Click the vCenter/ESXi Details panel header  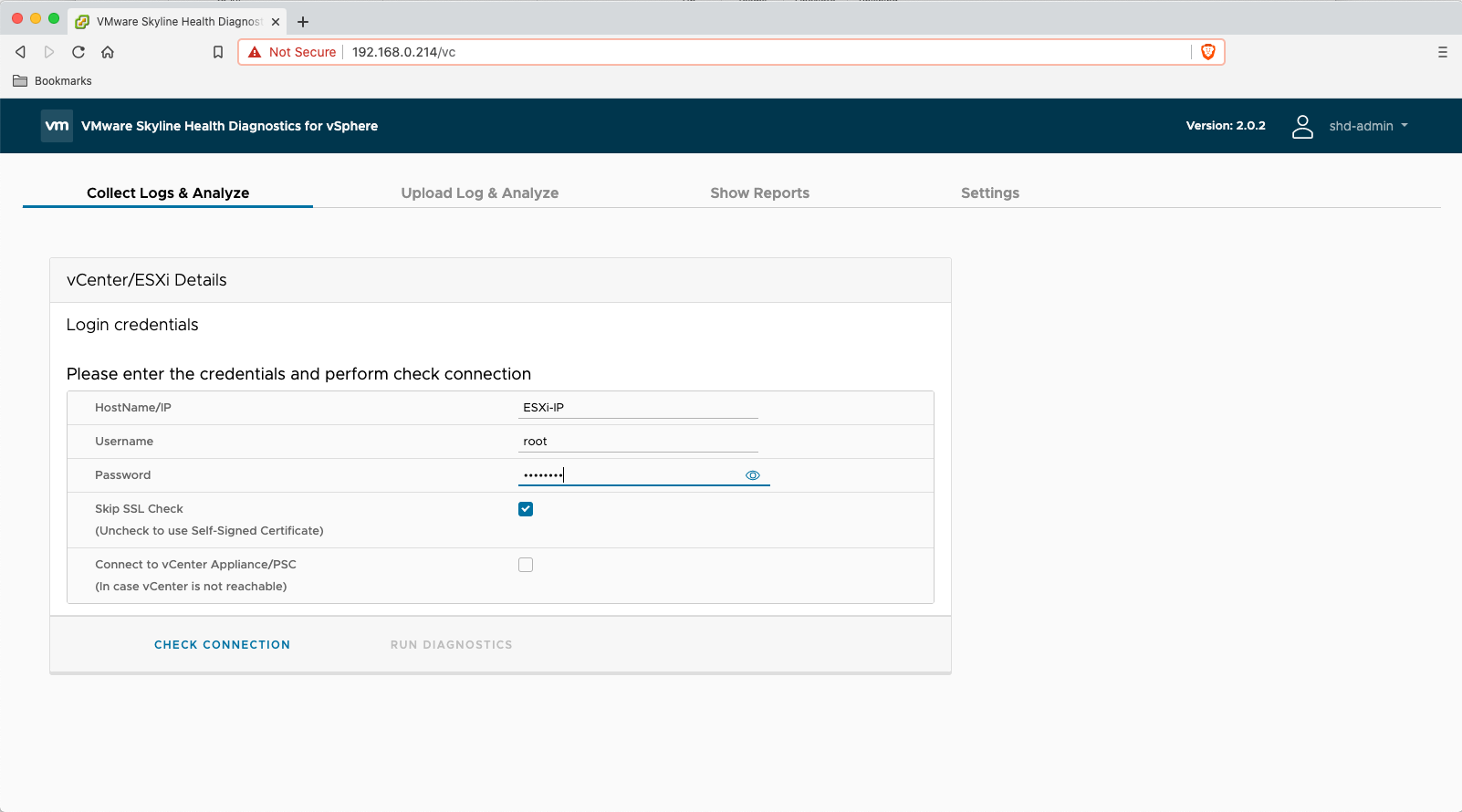(x=500, y=280)
